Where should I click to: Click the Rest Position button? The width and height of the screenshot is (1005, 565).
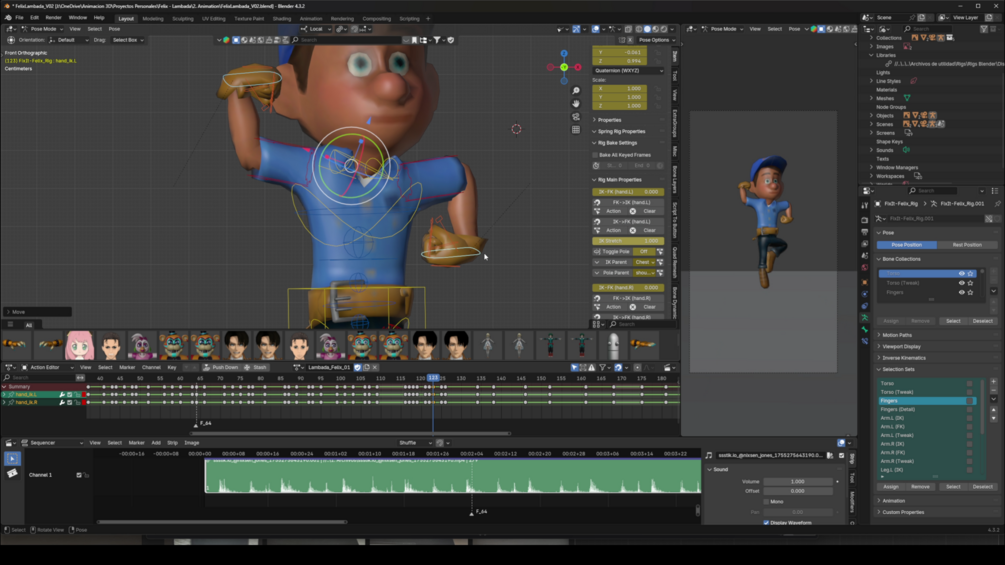pos(967,245)
